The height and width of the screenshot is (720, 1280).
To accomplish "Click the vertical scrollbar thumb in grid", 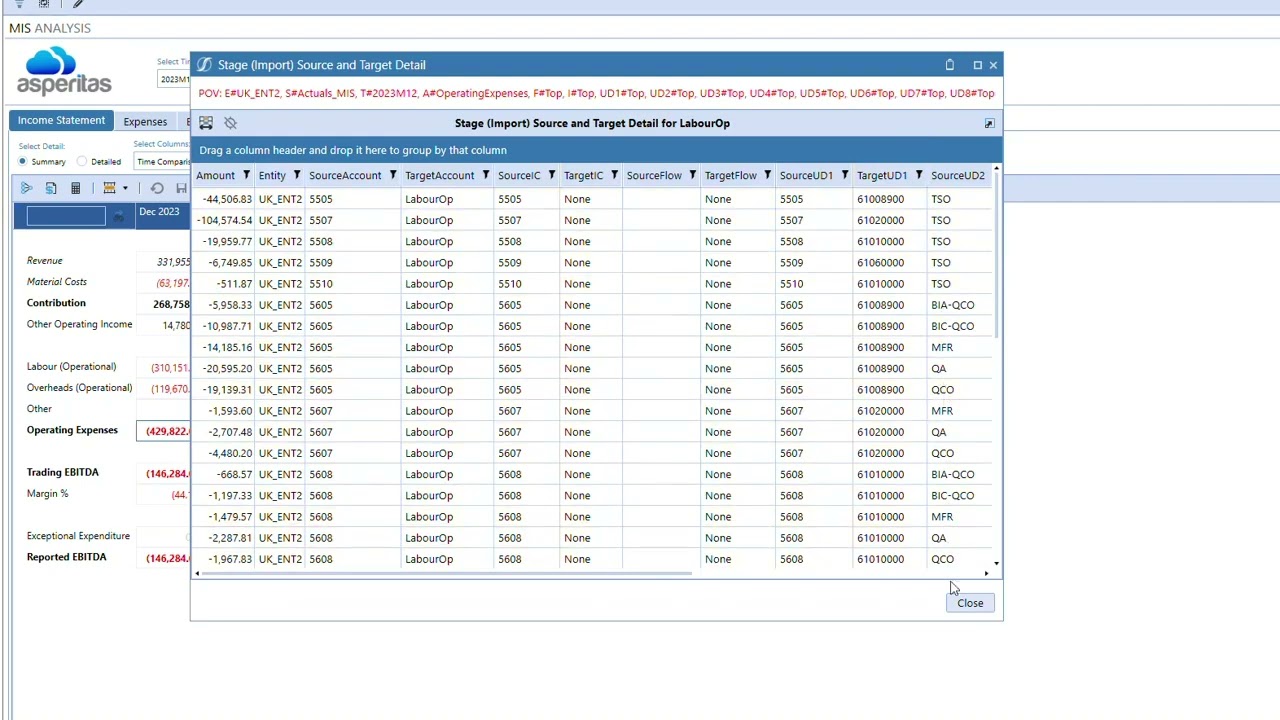I will point(997,255).
